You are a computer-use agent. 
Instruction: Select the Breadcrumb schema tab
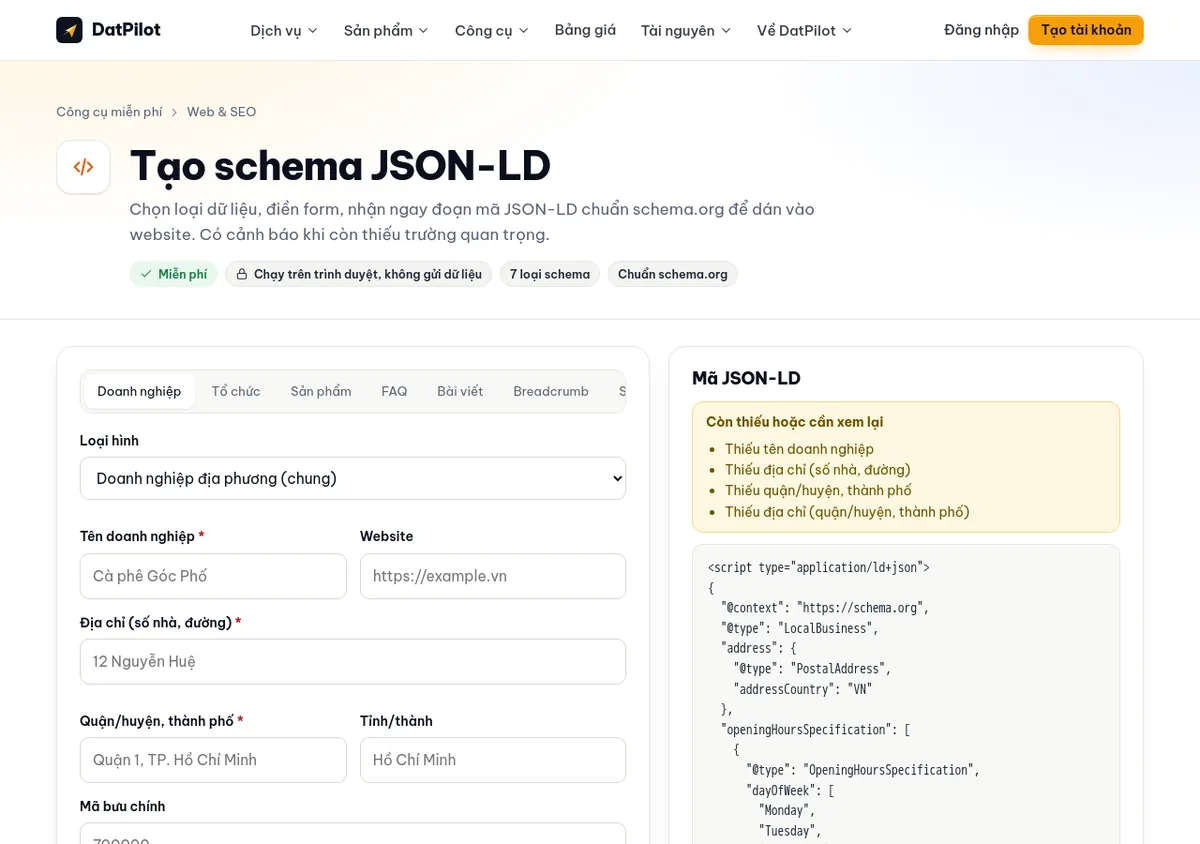click(x=551, y=391)
